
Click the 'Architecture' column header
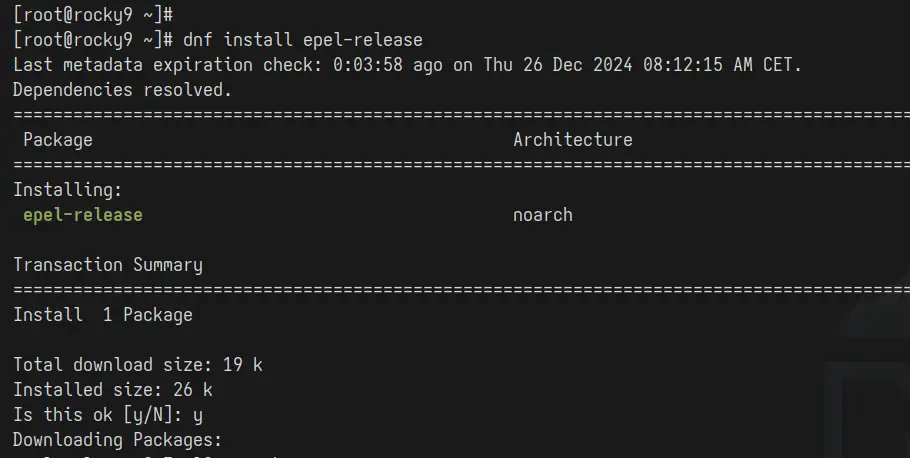(573, 139)
